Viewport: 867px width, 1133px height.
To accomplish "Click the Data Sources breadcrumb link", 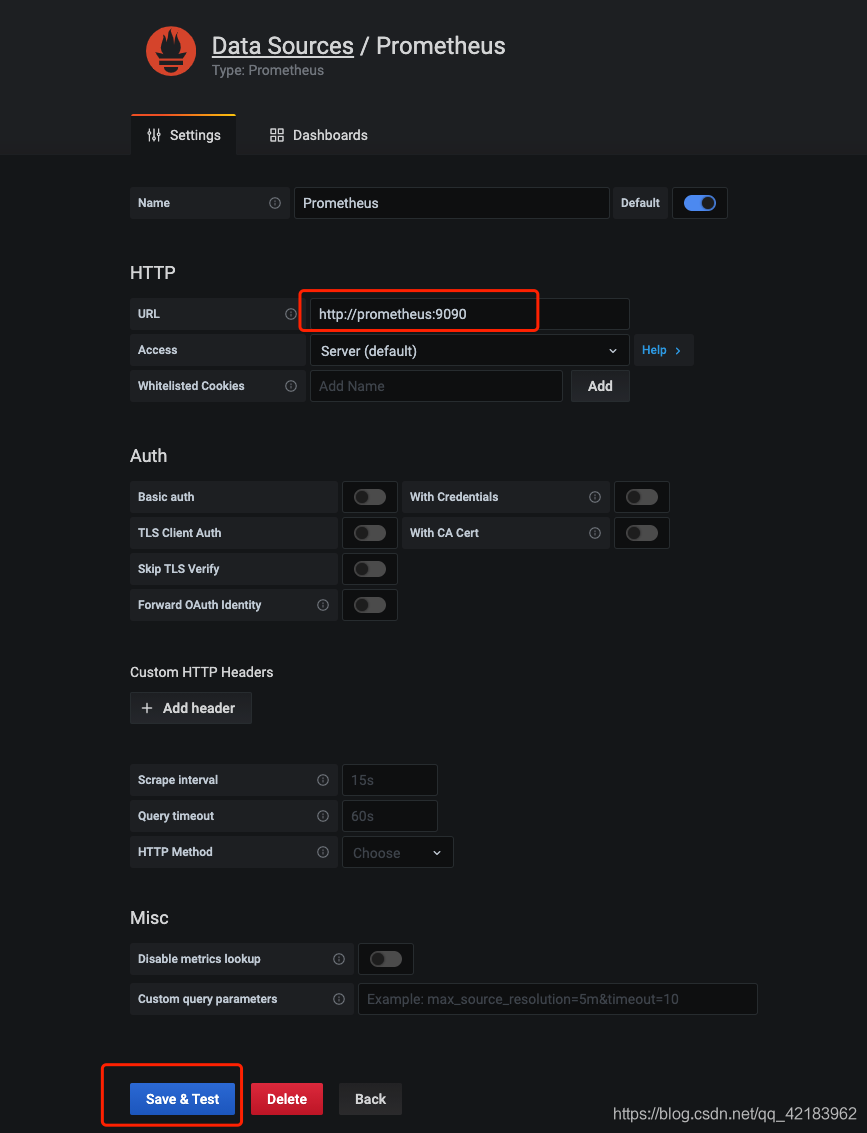I will click(282, 46).
